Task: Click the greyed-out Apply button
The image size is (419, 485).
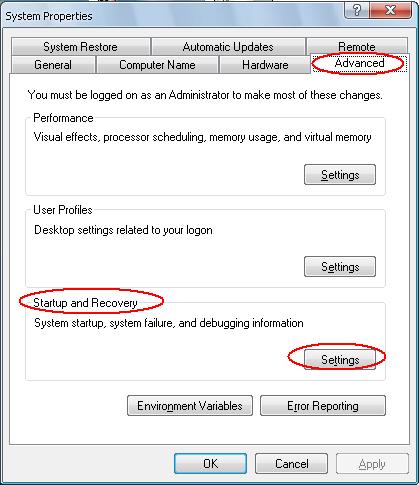Action: [372, 464]
